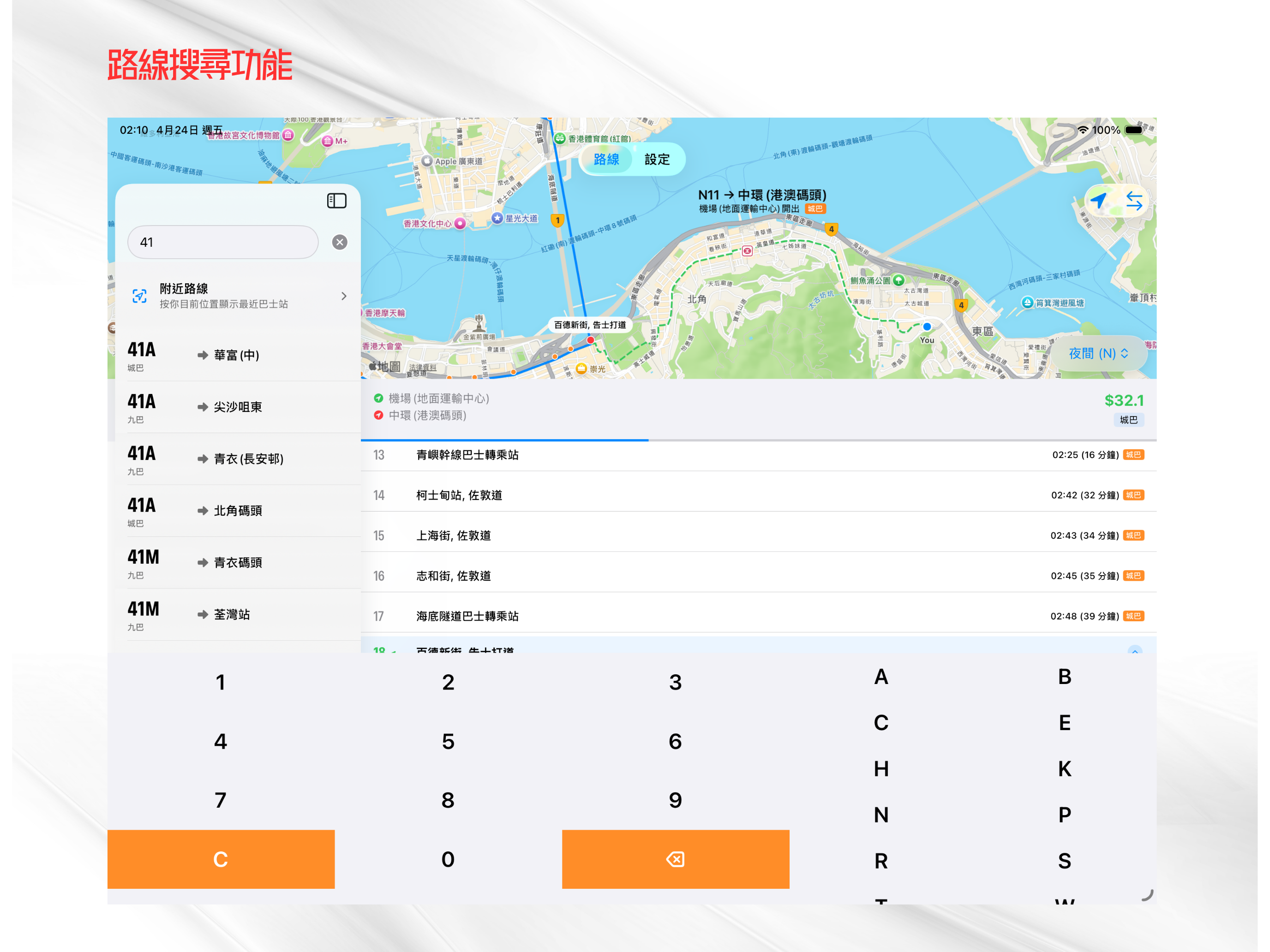This screenshot has width=1270, height=952.
Task: Tap keypad digit 9
Action: point(675,801)
